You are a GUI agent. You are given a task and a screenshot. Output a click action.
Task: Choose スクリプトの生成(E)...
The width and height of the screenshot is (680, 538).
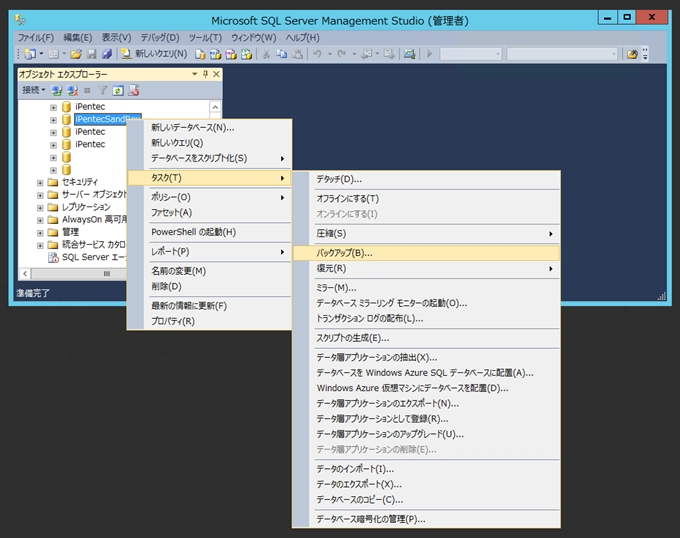tap(427, 338)
